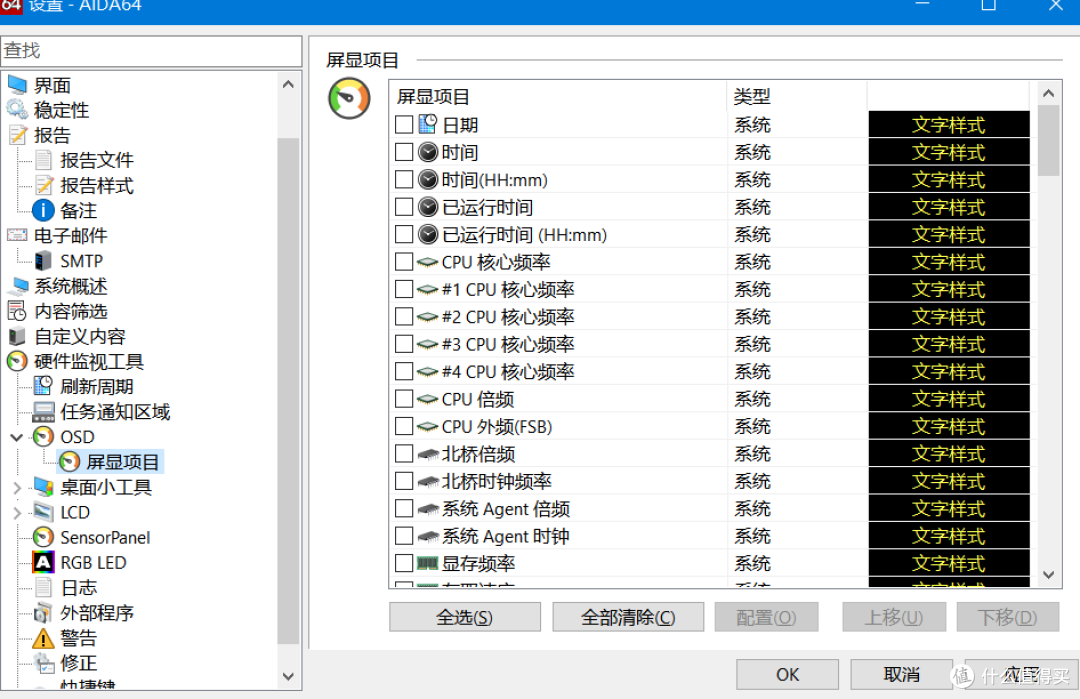Click the icon beside 修正
Viewport: 1080px width, 699px height.
point(43,663)
